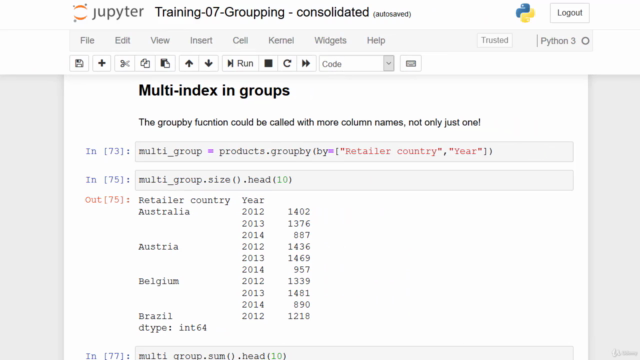
Task: Click the Jupyter logo
Action: point(108,13)
